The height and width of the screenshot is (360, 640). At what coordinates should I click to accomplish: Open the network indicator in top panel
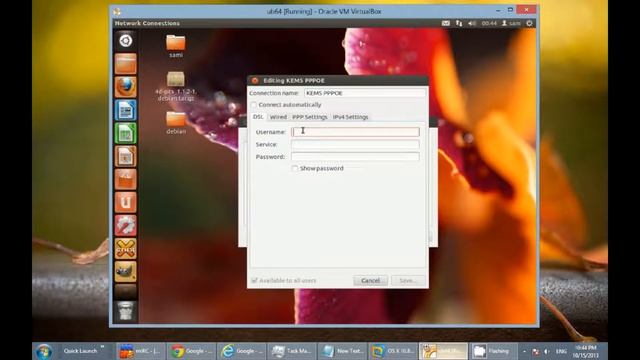(x=459, y=23)
